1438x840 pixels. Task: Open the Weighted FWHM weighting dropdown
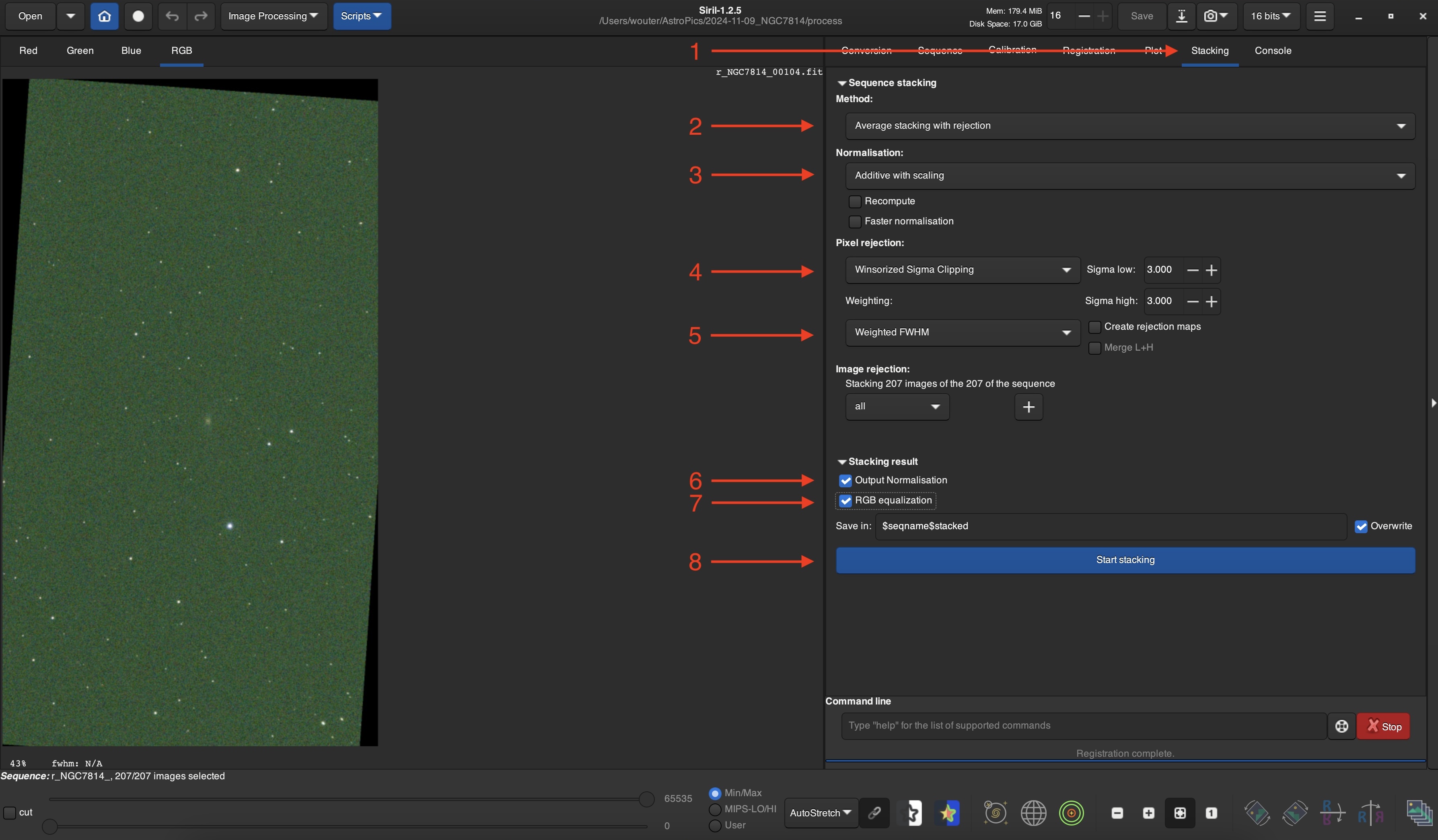point(962,333)
